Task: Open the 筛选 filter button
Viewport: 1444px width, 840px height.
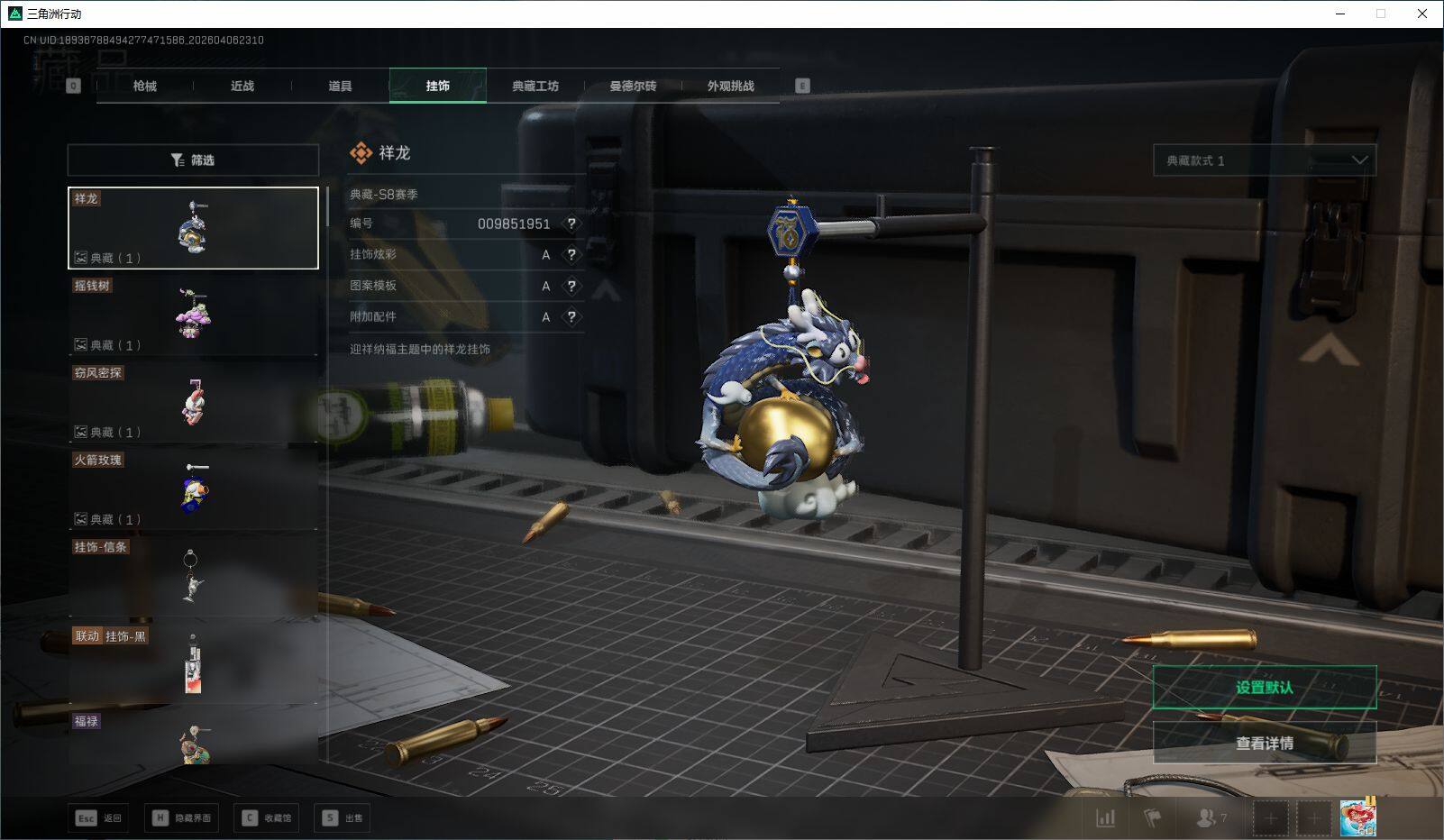Action: (x=193, y=160)
